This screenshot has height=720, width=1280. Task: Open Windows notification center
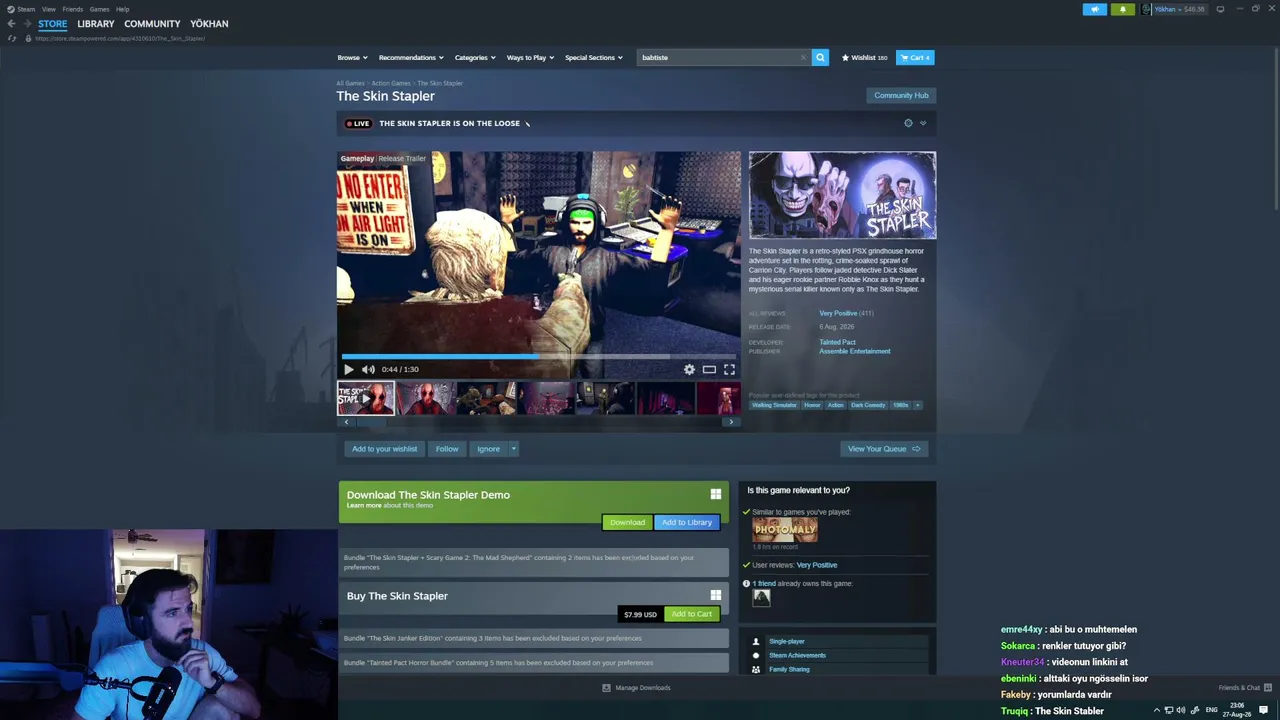click(x=1263, y=710)
